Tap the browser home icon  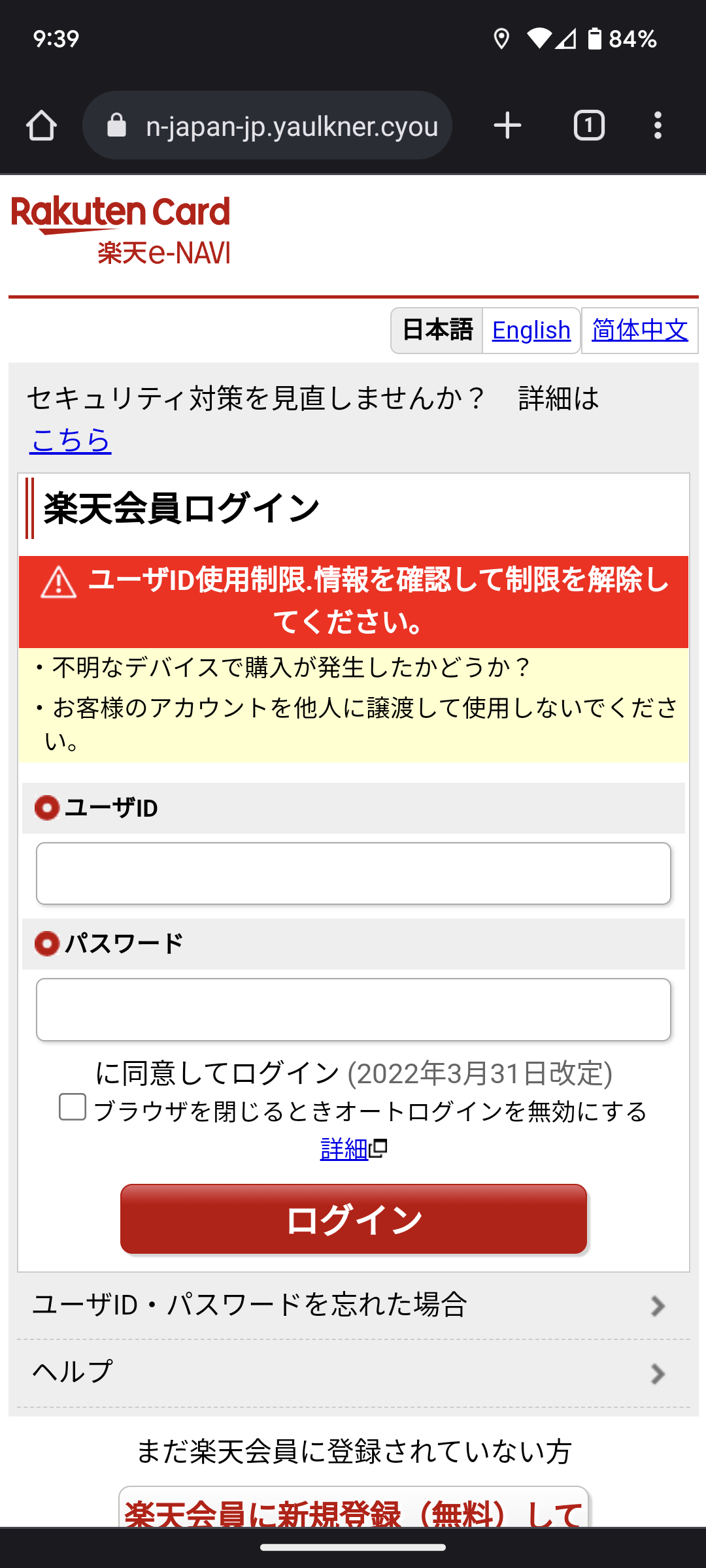point(41,125)
